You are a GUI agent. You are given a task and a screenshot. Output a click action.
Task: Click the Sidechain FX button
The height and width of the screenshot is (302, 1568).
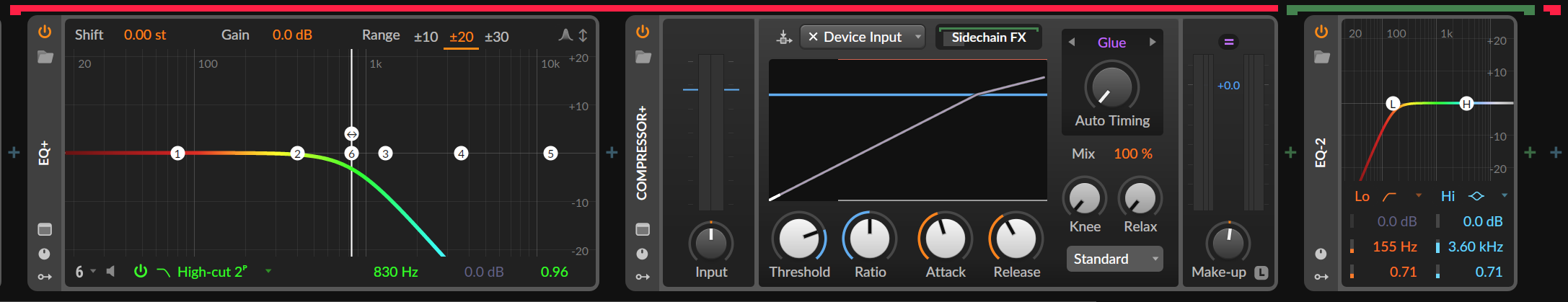tap(988, 37)
